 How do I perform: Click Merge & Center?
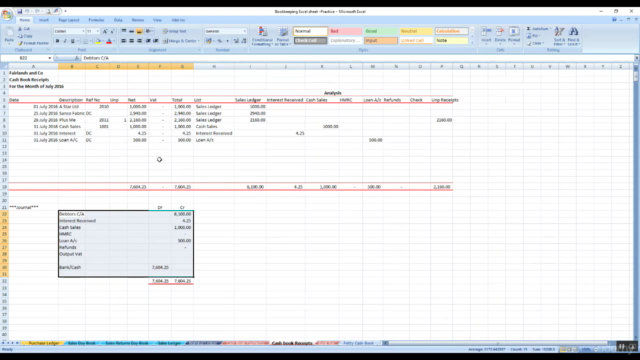[180, 41]
